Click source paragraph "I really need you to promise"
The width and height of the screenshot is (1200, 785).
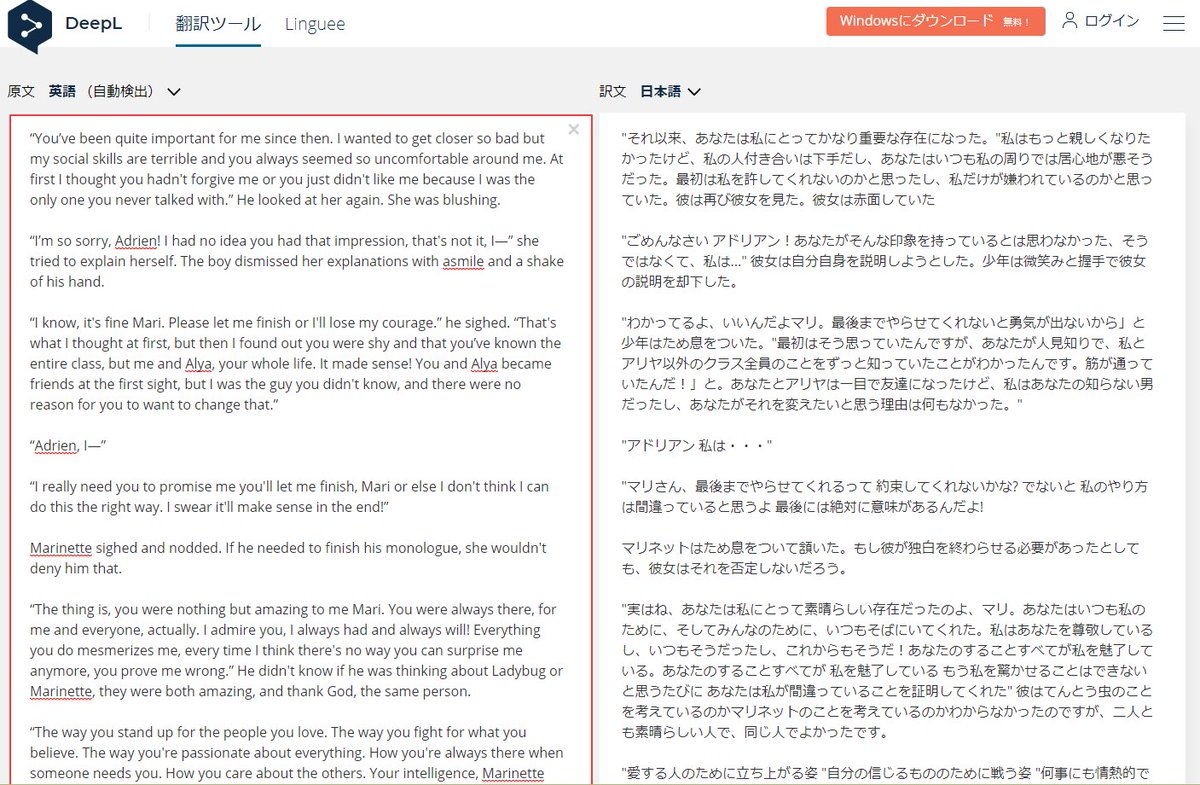tap(290, 497)
